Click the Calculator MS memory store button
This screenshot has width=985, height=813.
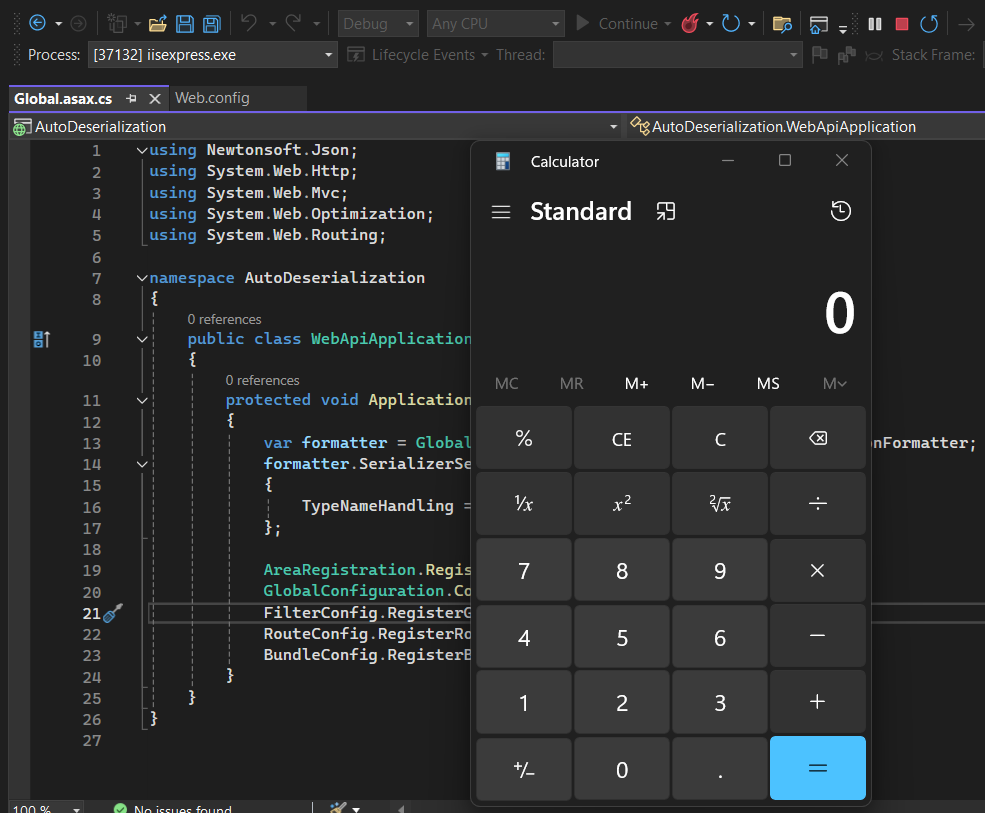pos(768,383)
